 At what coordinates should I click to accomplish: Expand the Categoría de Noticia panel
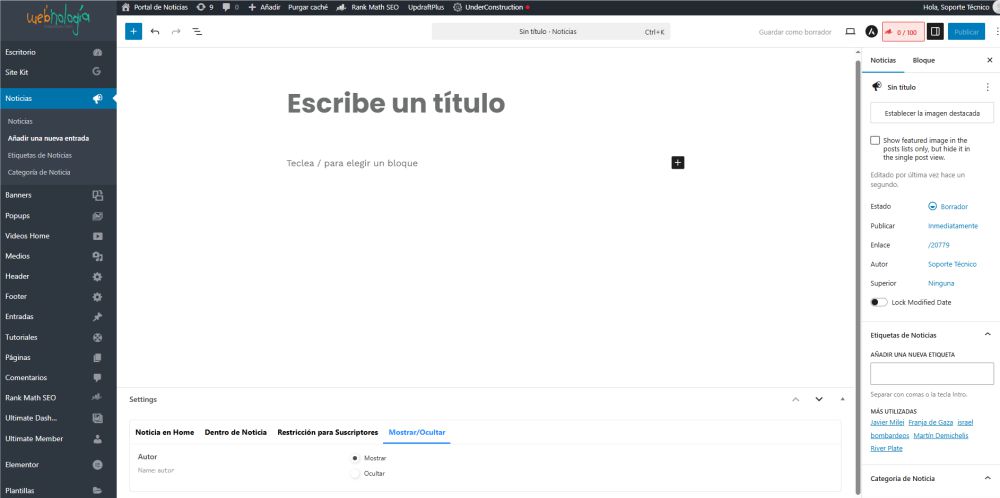[987, 479]
